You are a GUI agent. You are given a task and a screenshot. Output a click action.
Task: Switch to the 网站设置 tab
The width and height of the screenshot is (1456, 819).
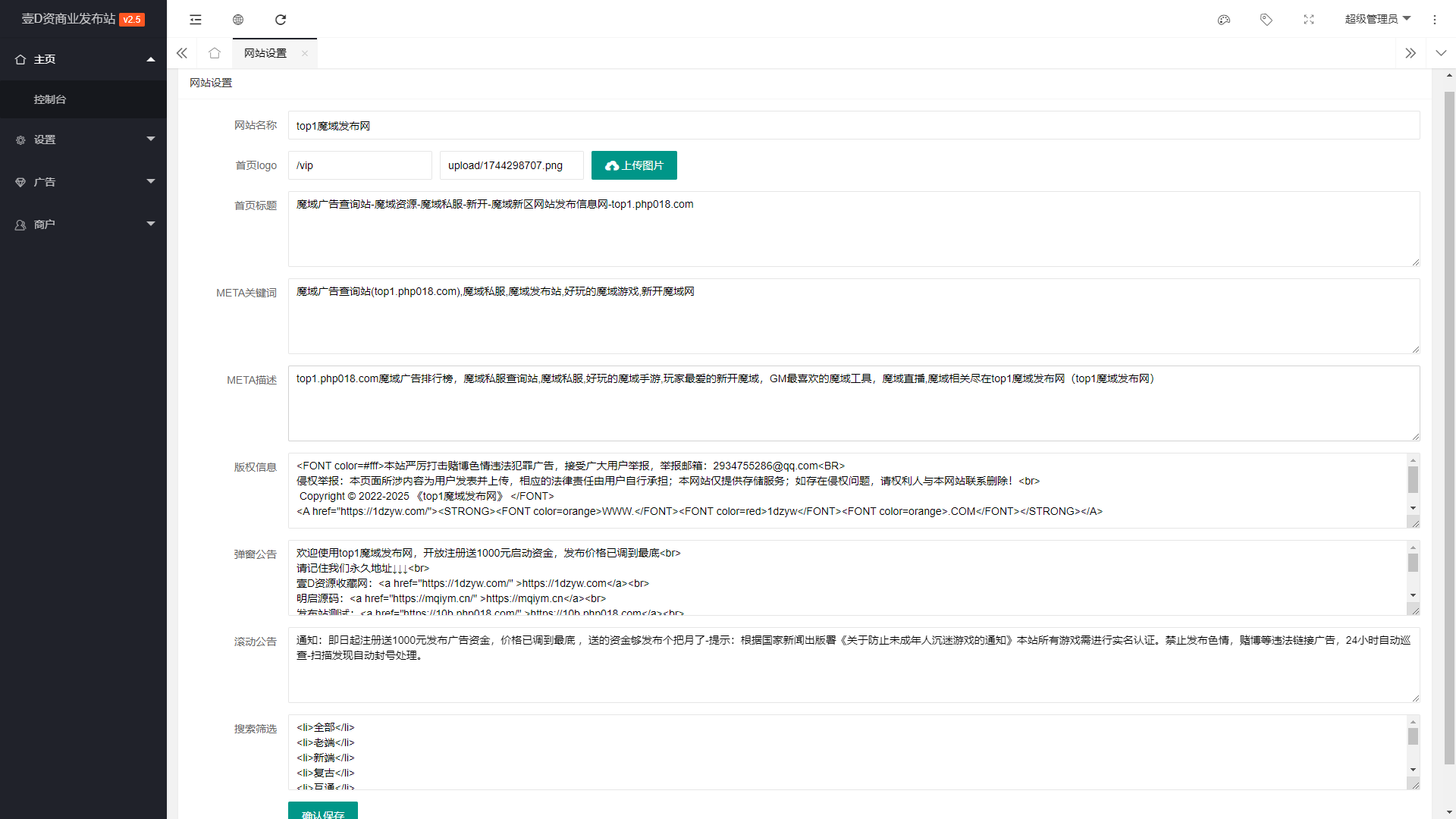tap(265, 53)
